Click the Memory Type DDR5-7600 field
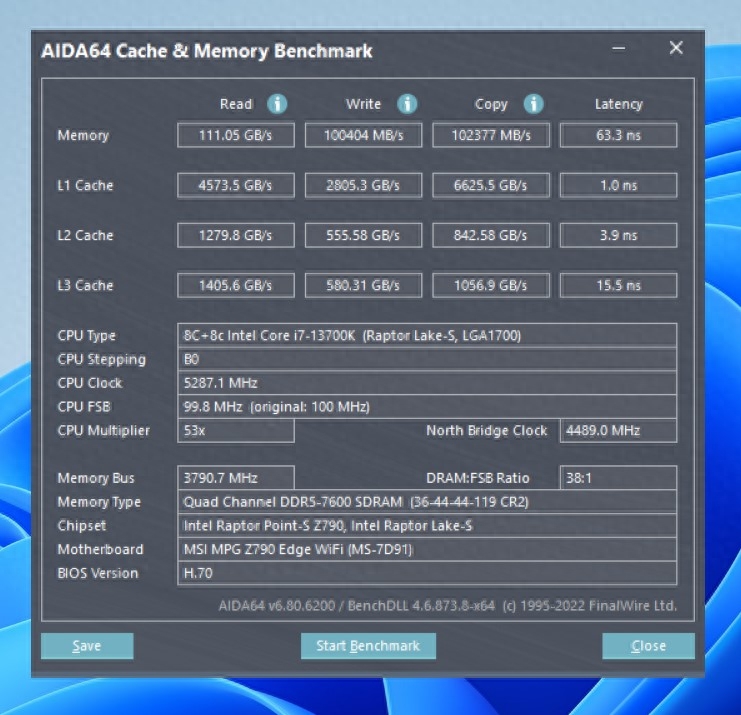The image size is (741, 715). (x=427, y=502)
